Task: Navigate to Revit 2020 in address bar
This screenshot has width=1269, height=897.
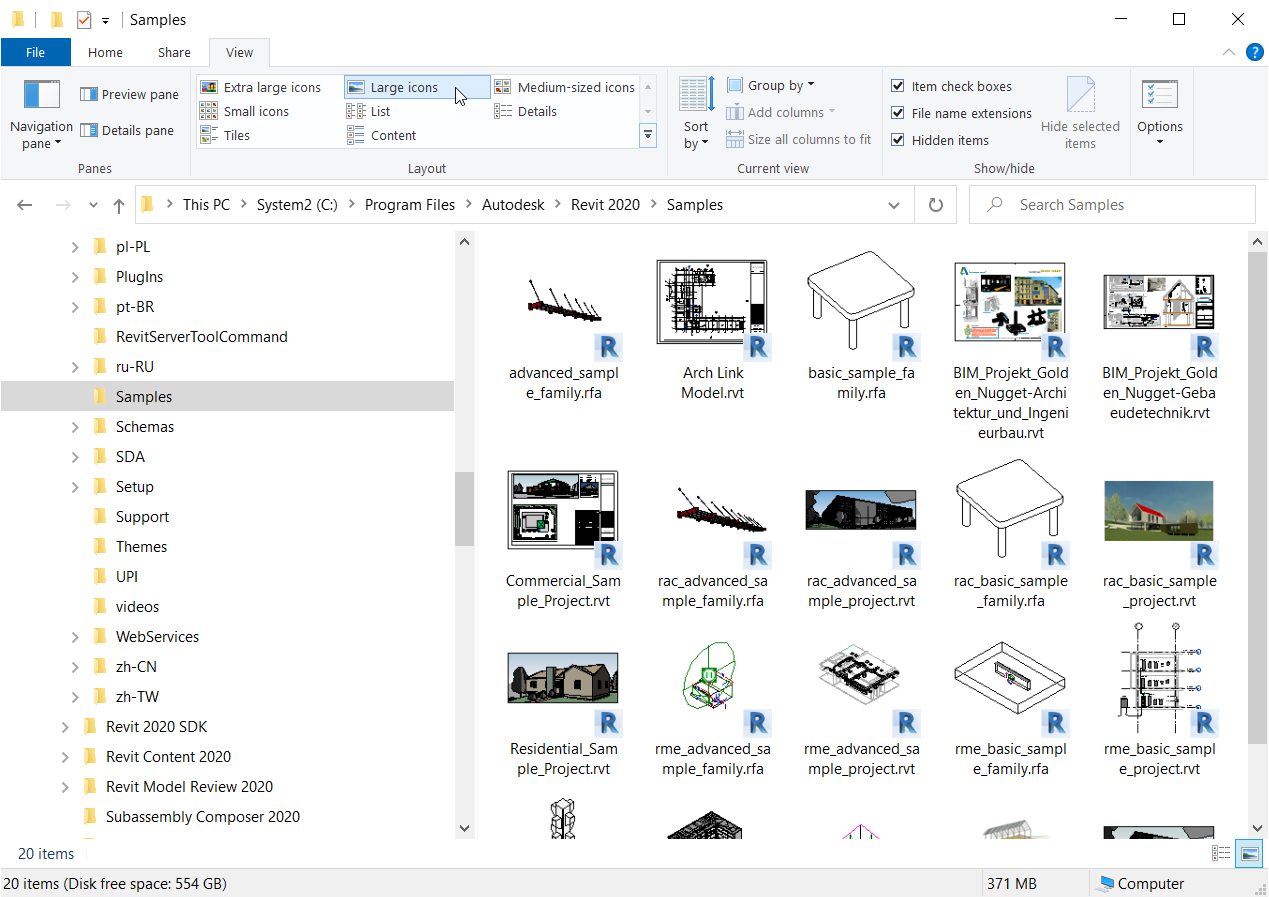Action: coord(605,204)
